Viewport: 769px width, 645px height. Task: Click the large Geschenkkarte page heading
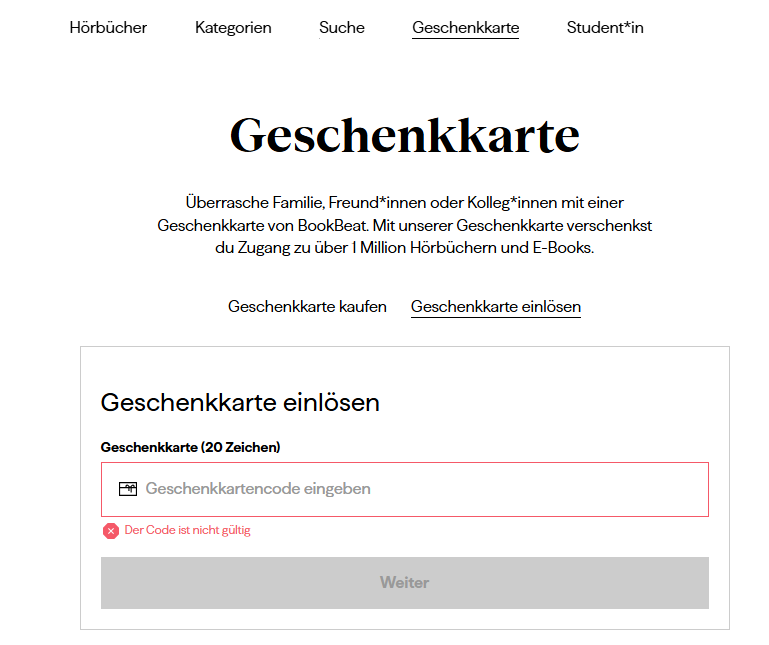(x=404, y=135)
